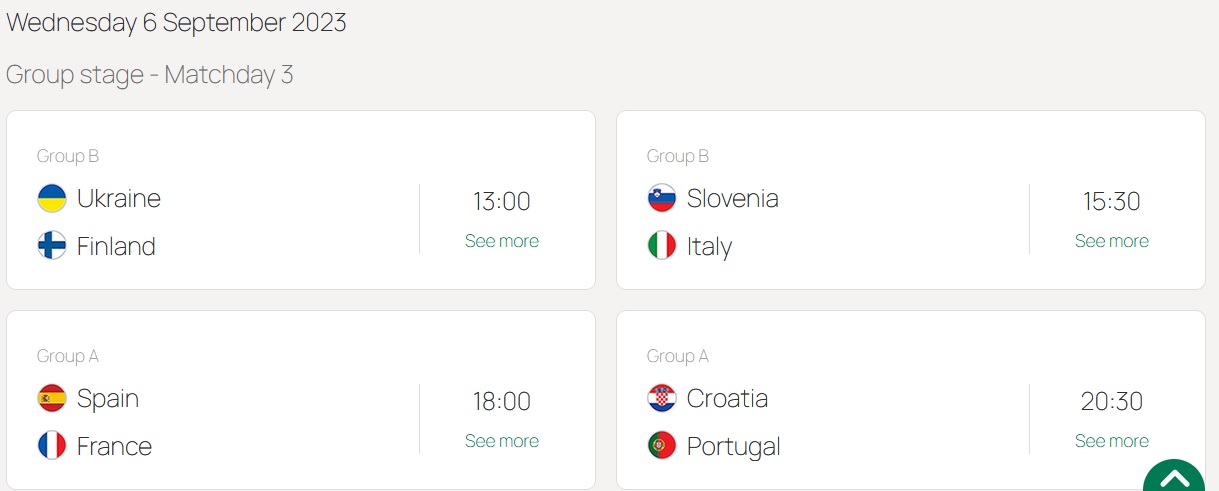Open See more for Slovenia vs Italy
Image resolution: width=1219 pixels, height=491 pixels.
point(1111,241)
